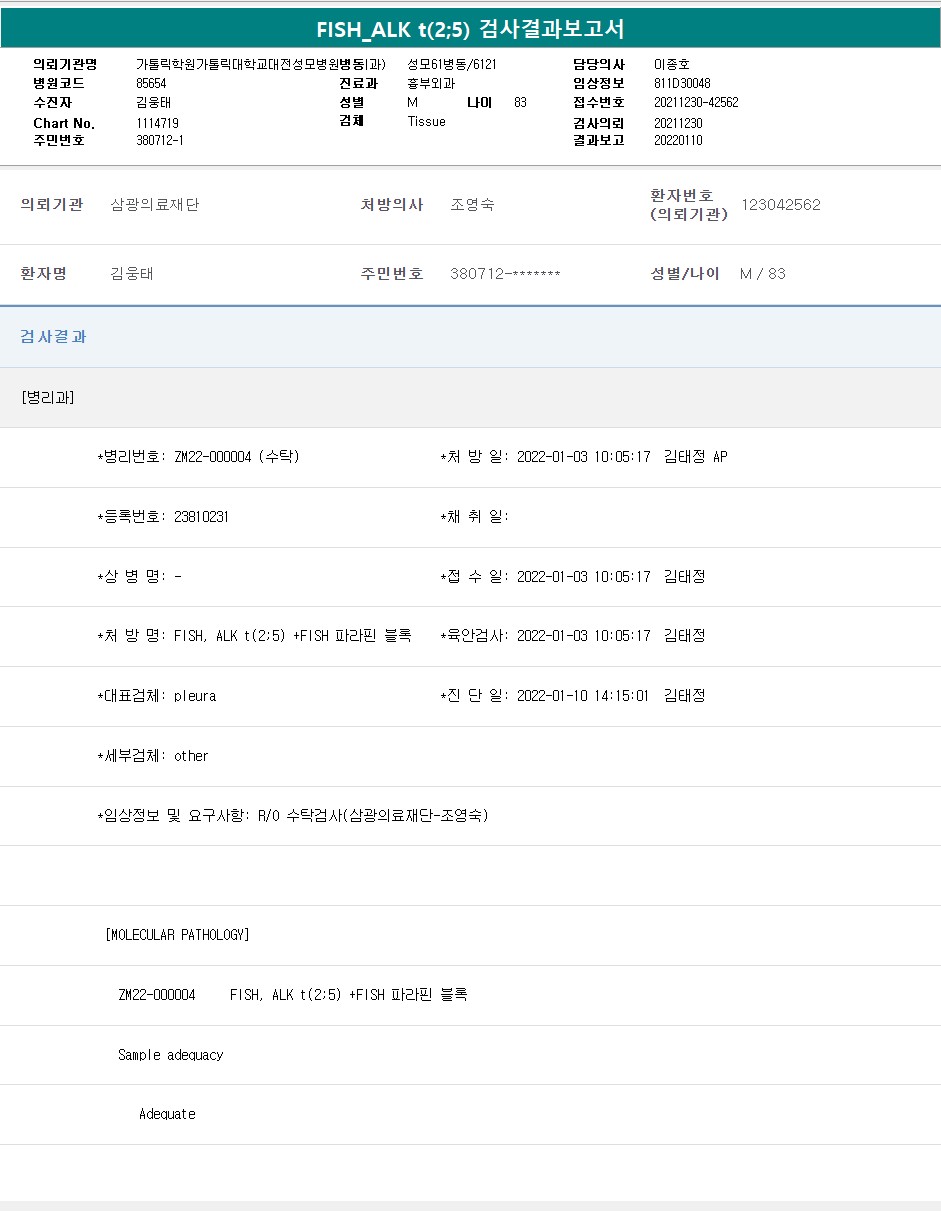Click the 진료과 value 흉부외과
Image resolution: width=941 pixels, height=1211 pixels.
tap(431, 84)
